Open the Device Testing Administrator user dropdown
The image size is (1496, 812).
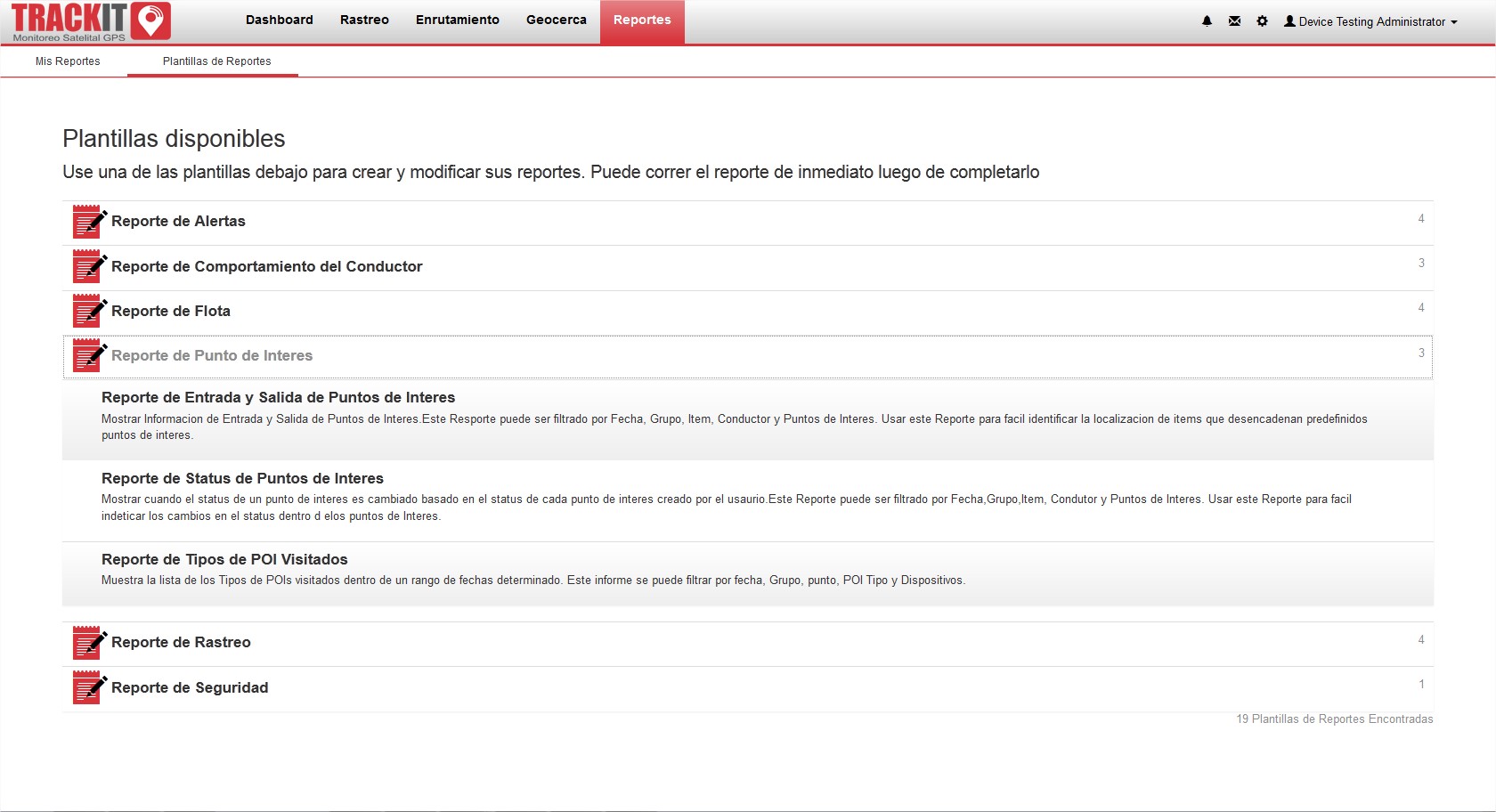1370,21
